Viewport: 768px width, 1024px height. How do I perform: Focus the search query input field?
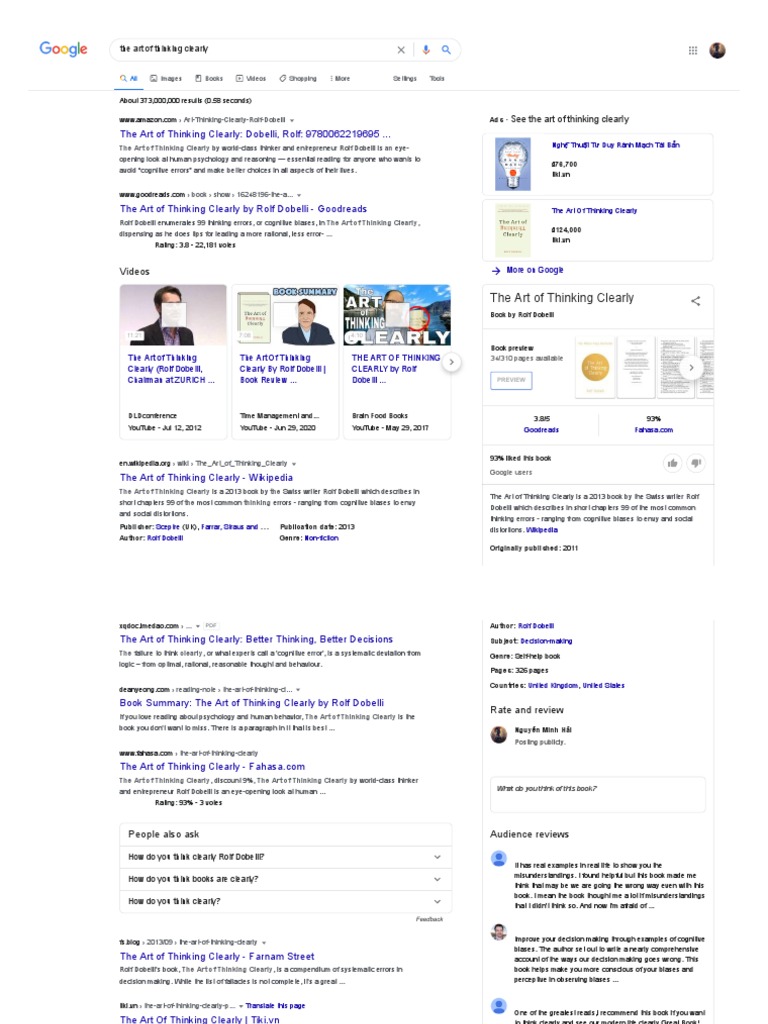[255, 49]
